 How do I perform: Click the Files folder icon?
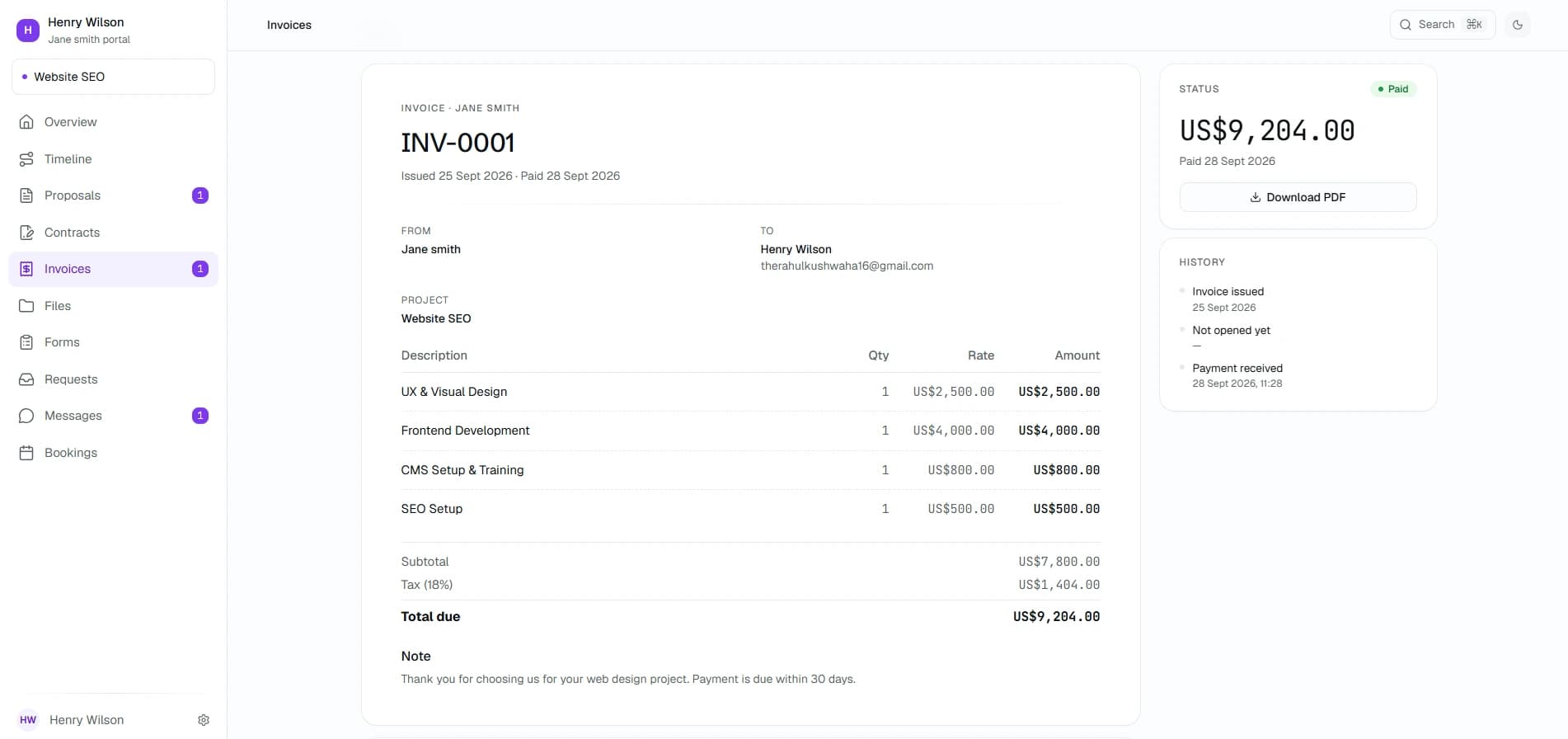coord(26,306)
